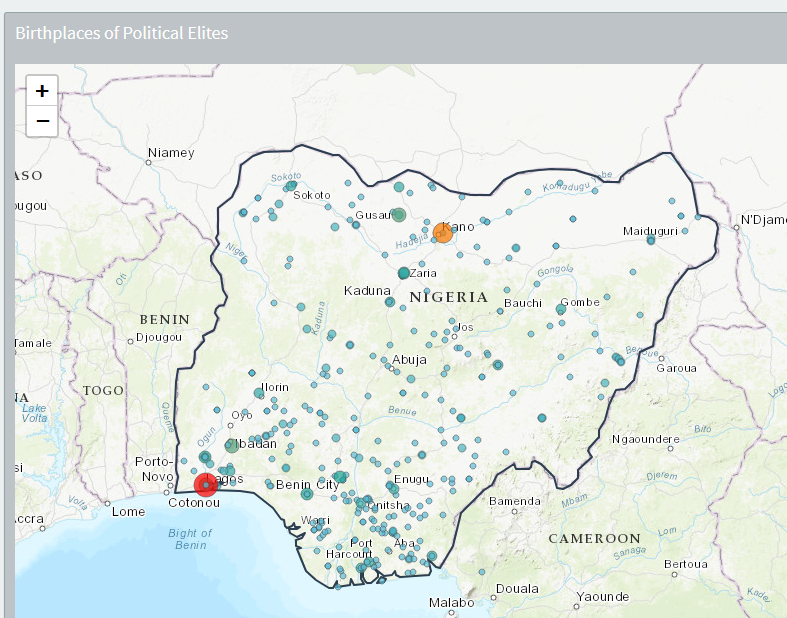Click the teal marker at Zaria
Viewport: 787px width, 618px height.
[404, 273]
